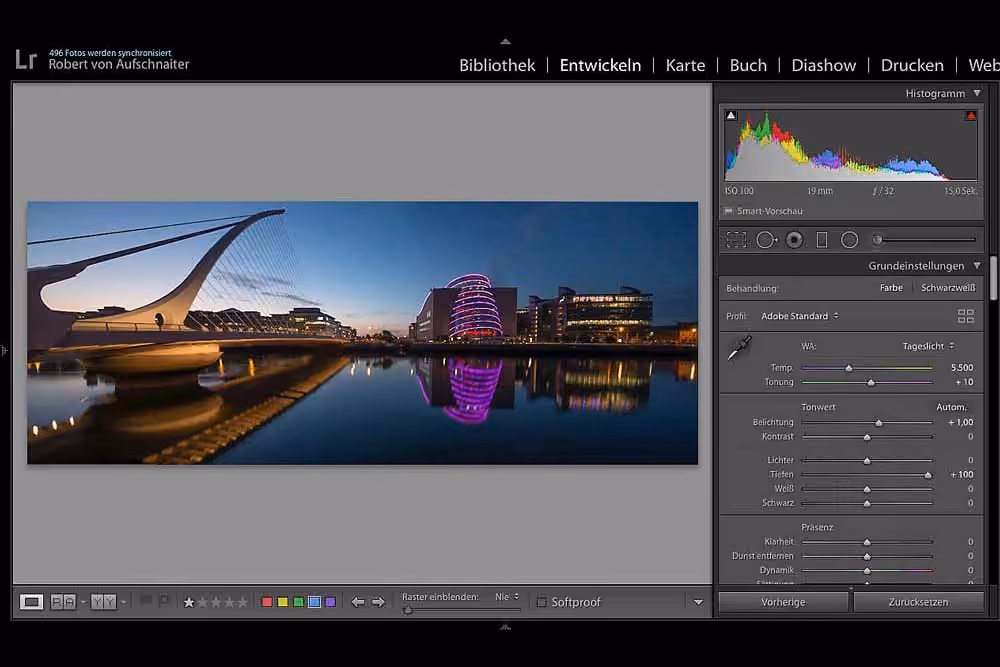Apply the red color label
Image resolution: width=1000 pixels, height=667 pixels.
267,602
